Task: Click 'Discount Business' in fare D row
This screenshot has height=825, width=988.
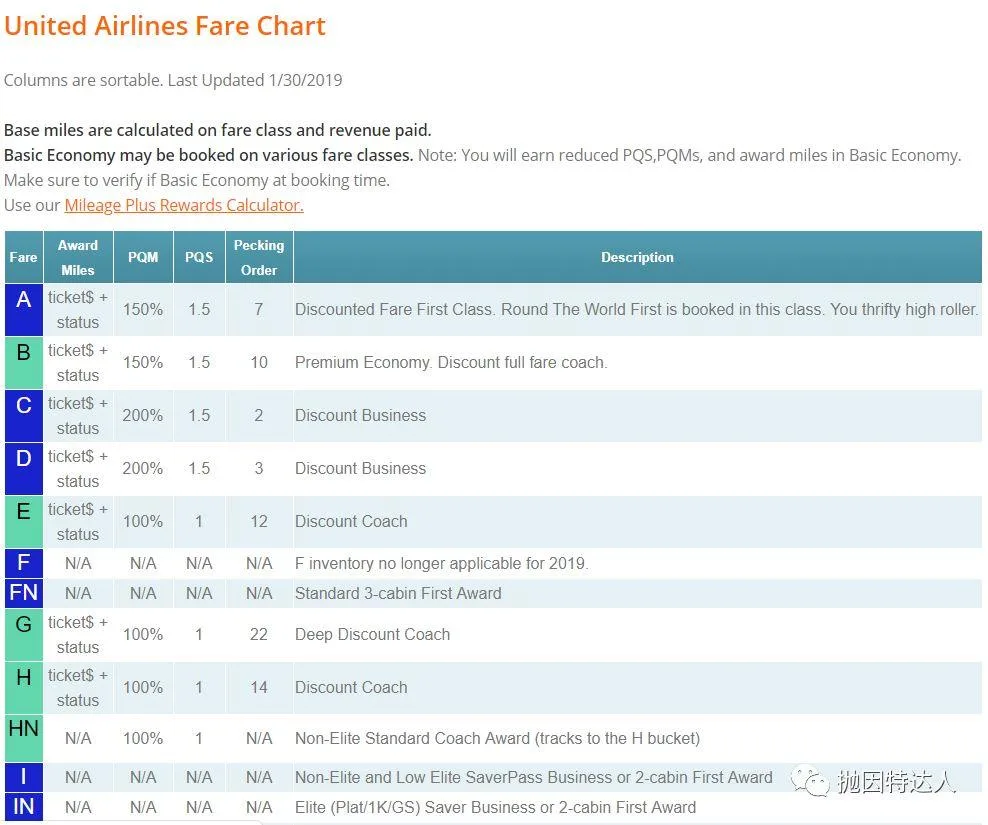Action: [x=360, y=468]
